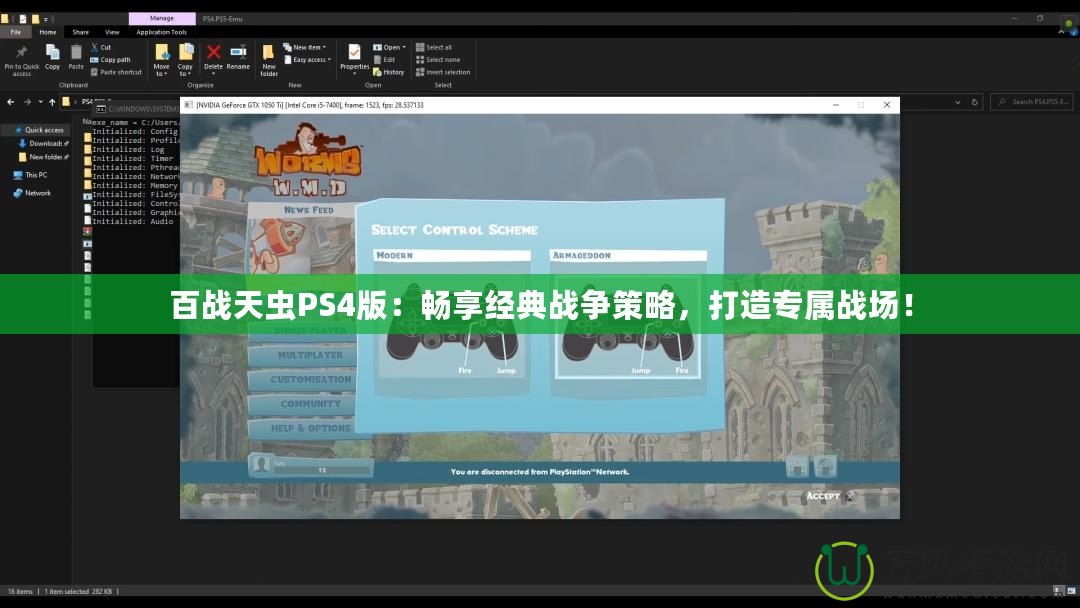Screen dimensions: 1080x608
Task: Click Select all in ribbon
Action: (434, 48)
